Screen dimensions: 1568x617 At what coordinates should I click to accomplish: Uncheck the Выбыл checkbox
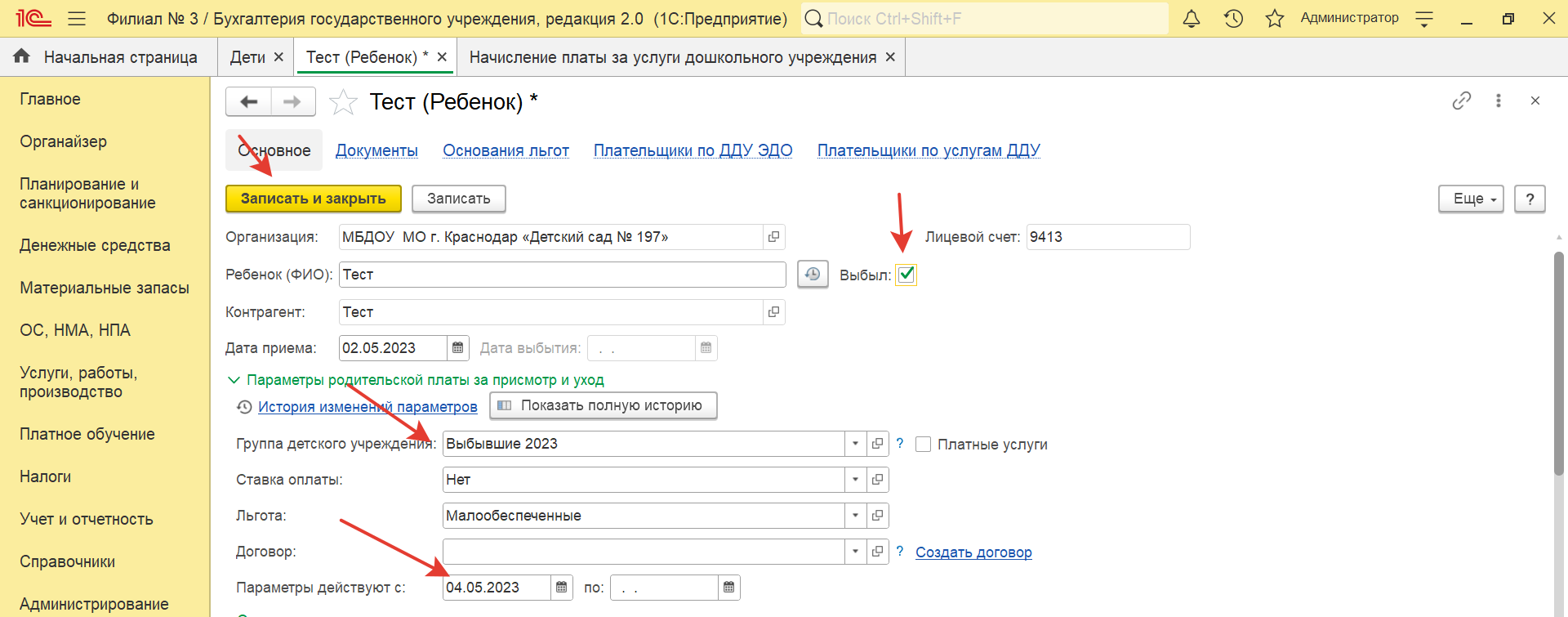pyautogui.click(x=906, y=275)
